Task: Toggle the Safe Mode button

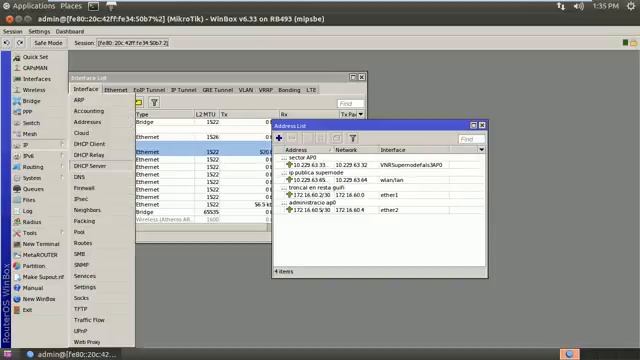Action: [48, 43]
